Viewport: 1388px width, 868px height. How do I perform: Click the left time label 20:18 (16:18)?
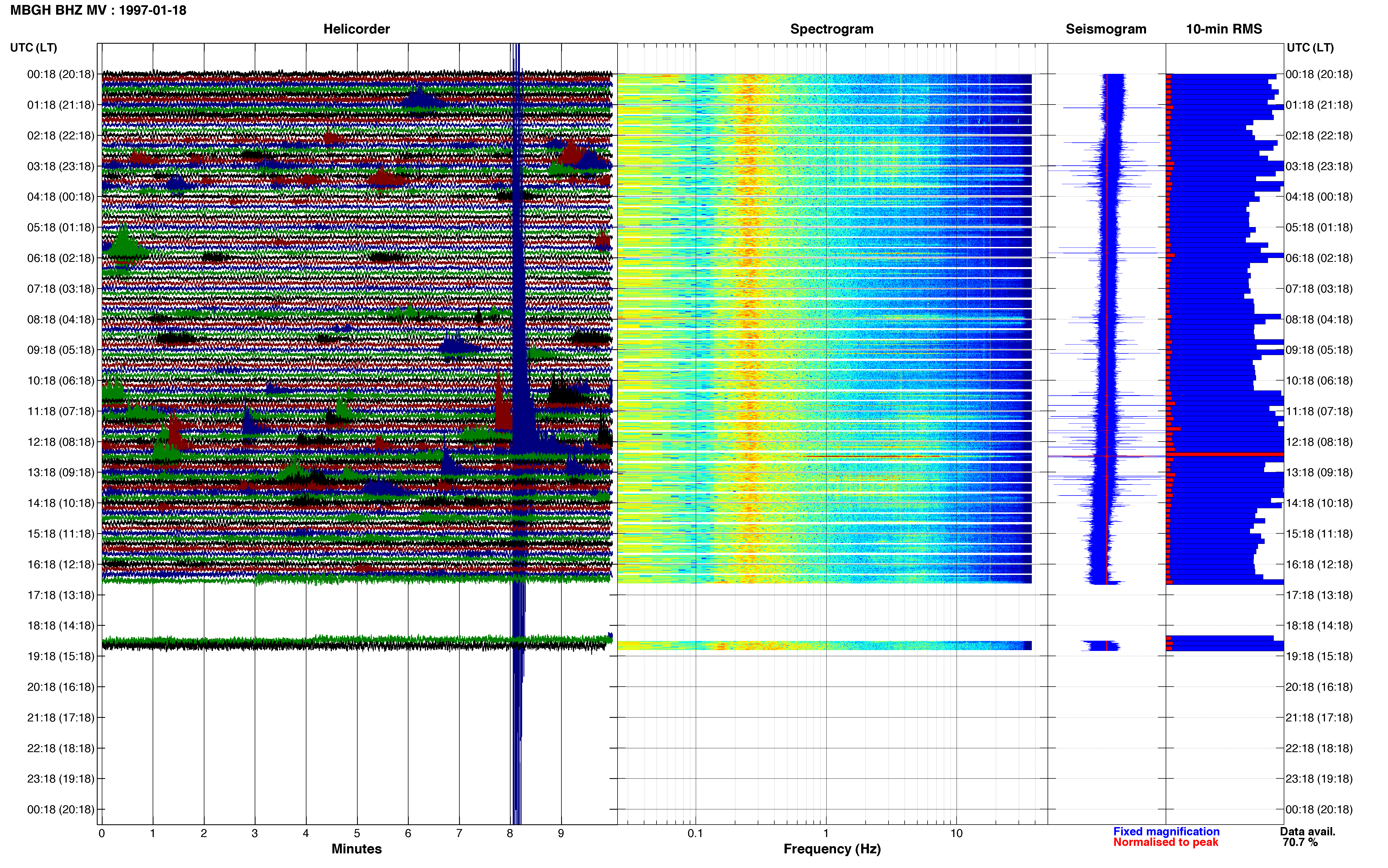(x=61, y=687)
